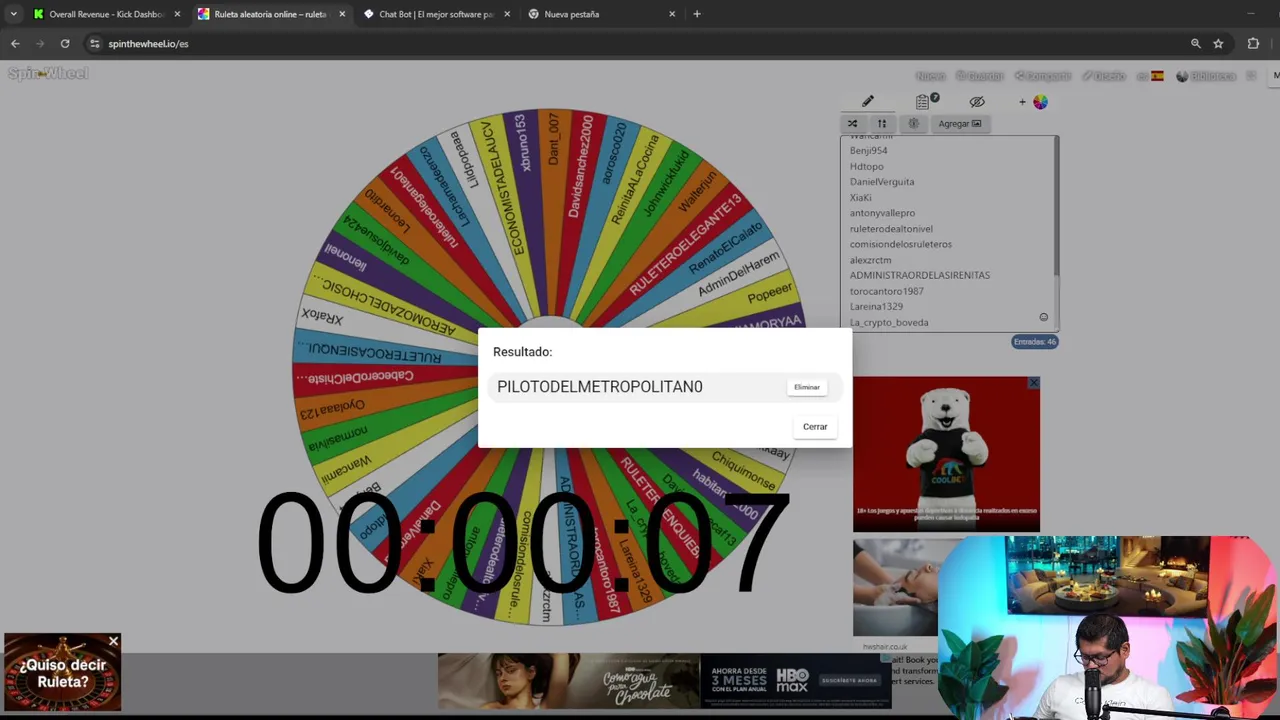1280x720 pixels.
Task: Click the HBO Max banner advertisement
Action: pyautogui.click(x=664, y=680)
